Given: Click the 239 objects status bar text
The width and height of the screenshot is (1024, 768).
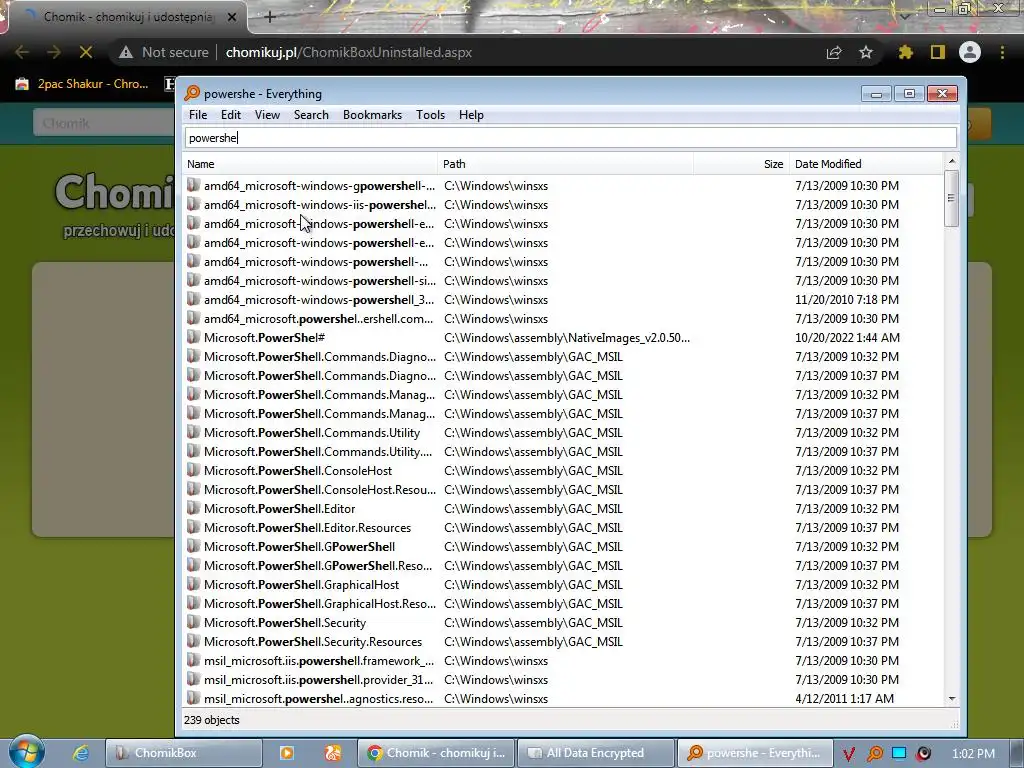Looking at the screenshot, I should [212, 720].
